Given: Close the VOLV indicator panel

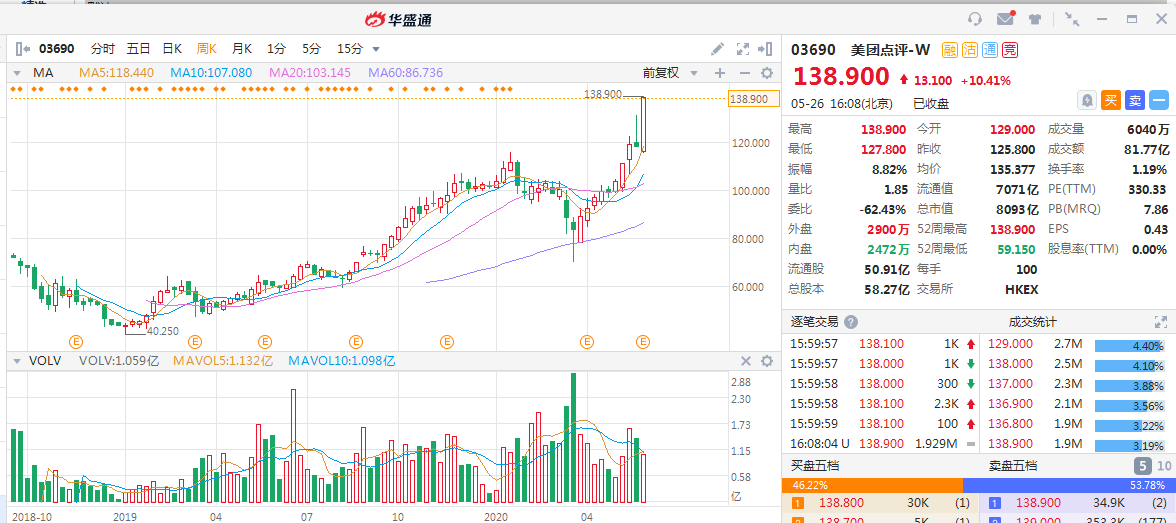Looking at the screenshot, I should point(745,361).
